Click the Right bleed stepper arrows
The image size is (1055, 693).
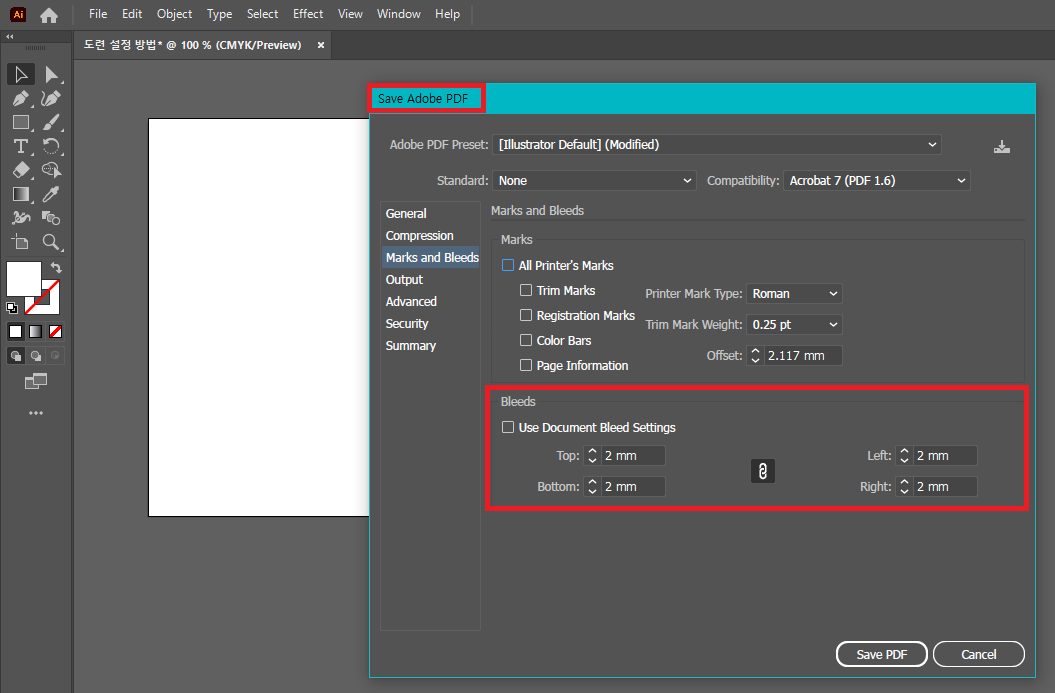904,486
